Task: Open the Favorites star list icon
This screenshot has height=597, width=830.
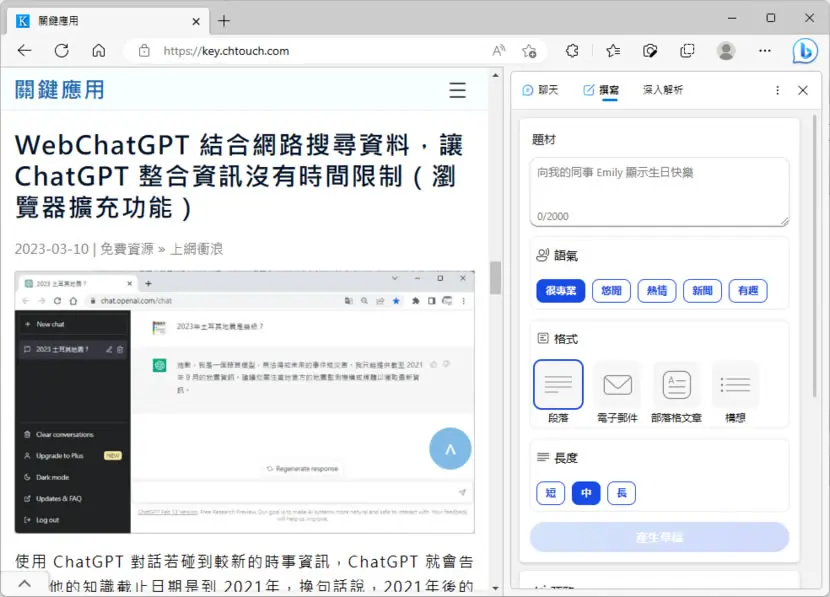Action: click(613, 51)
